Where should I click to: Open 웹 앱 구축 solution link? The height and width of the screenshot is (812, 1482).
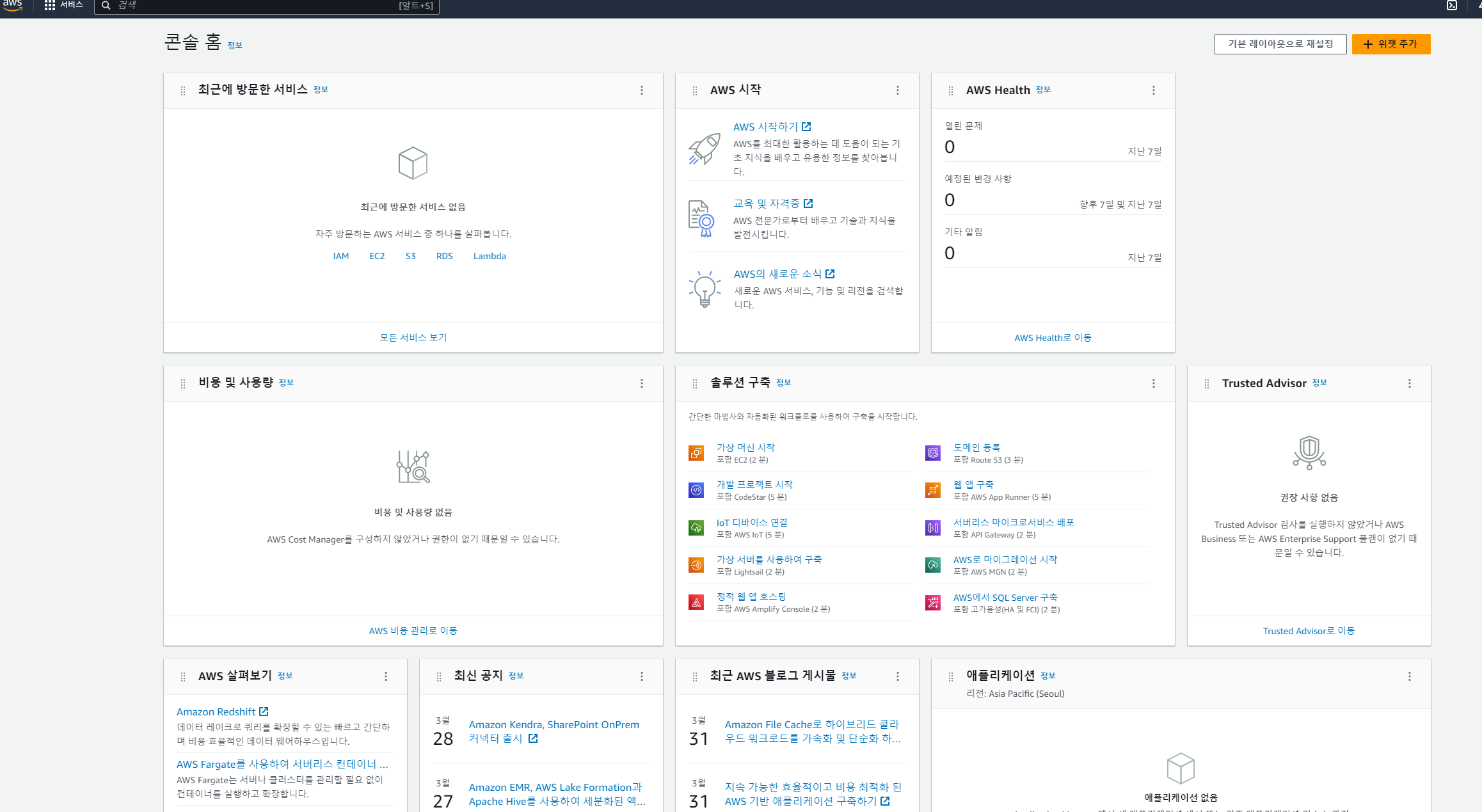click(973, 484)
